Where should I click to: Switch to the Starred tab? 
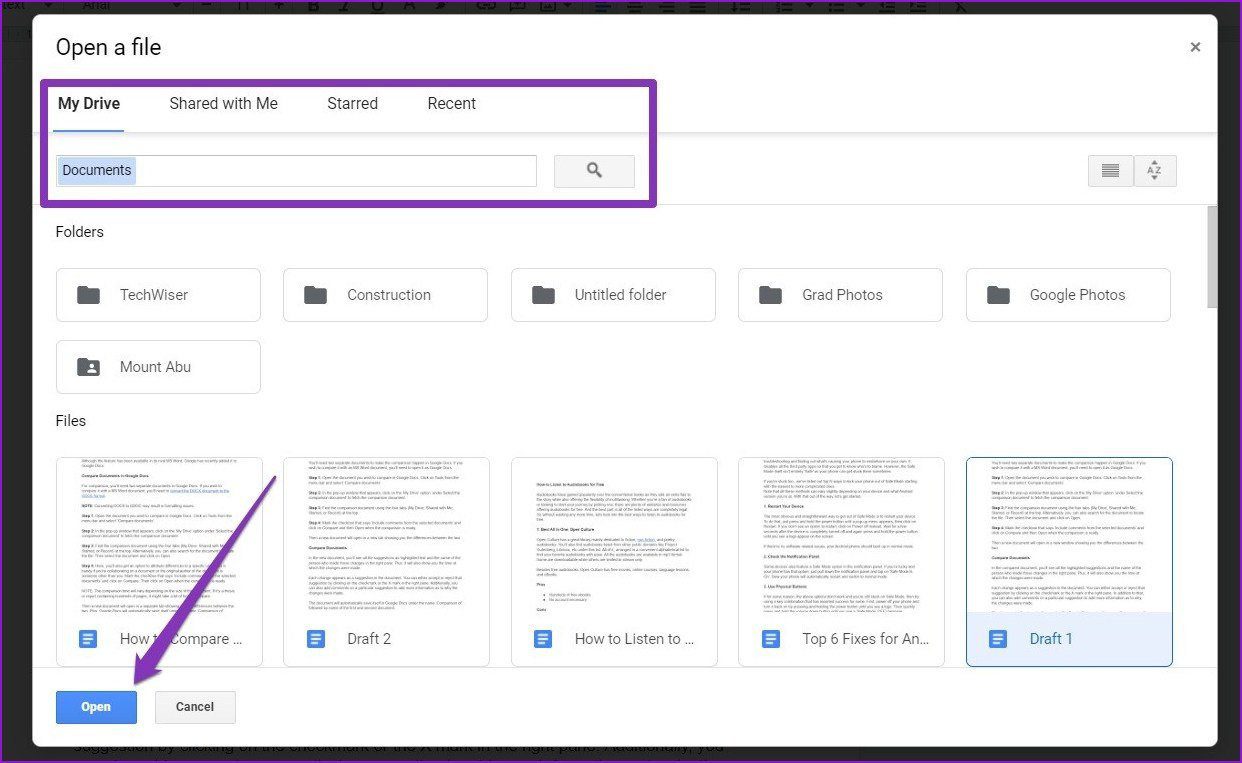tap(352, 104)
